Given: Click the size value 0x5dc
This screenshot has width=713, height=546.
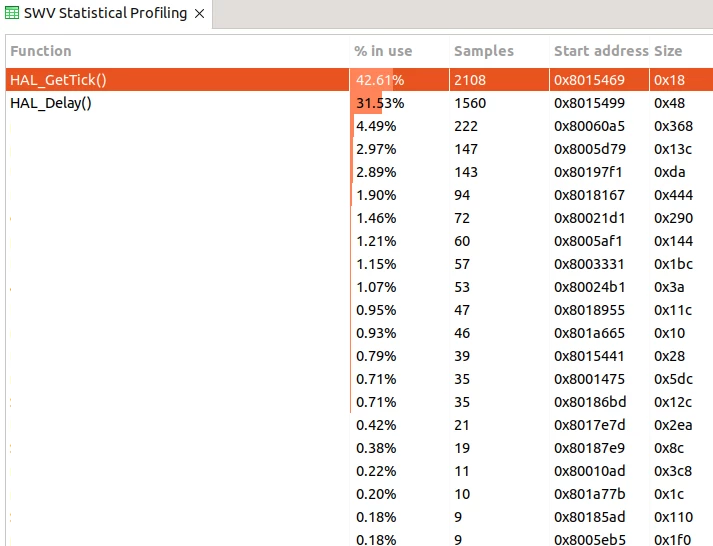Looking at the screenshot, I should [x=673, y=379].
